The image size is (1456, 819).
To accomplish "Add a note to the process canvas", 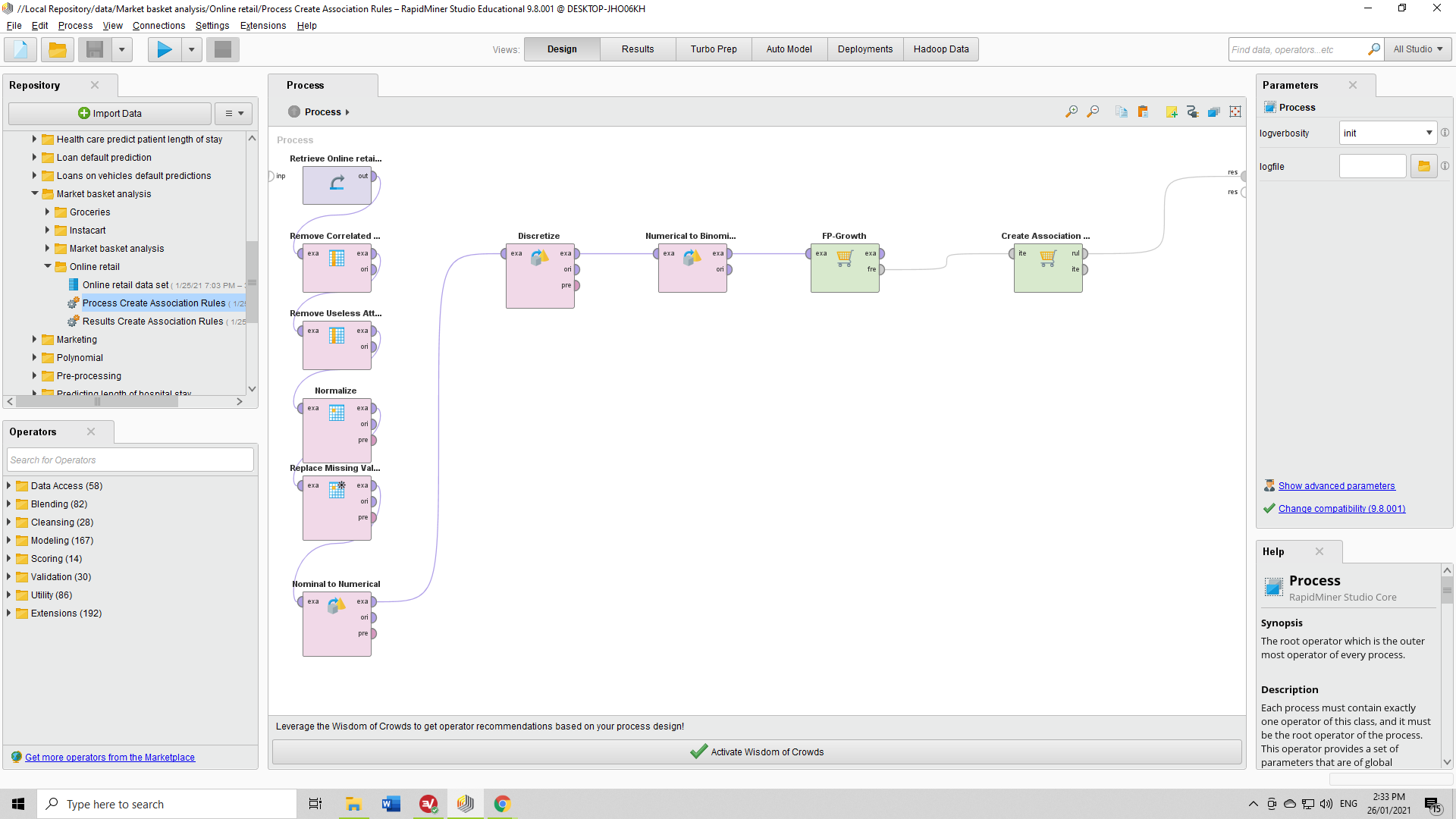I will pyautogui.click(x=1172, y=112).
